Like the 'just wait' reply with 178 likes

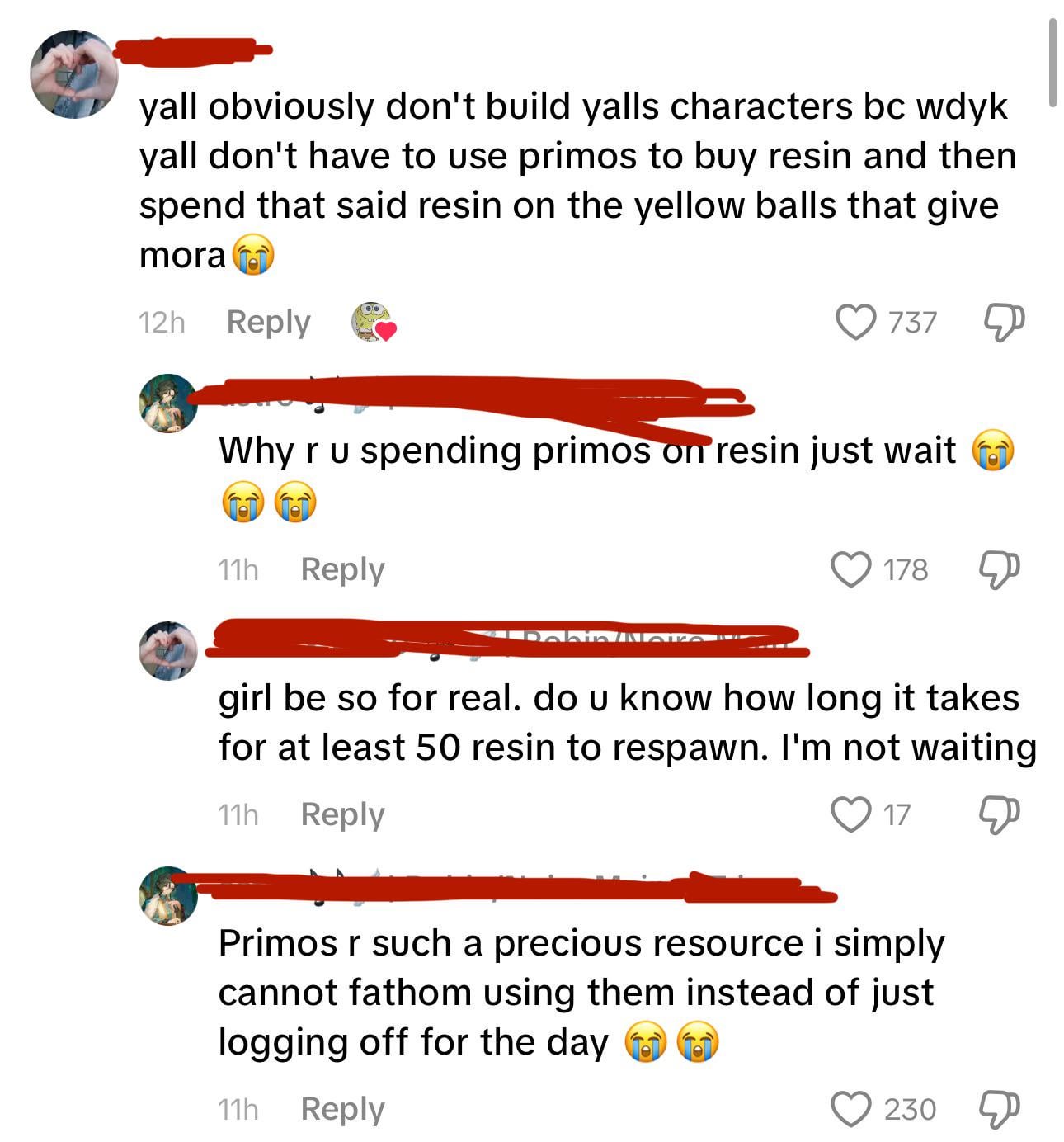click(x=850, y=569)
